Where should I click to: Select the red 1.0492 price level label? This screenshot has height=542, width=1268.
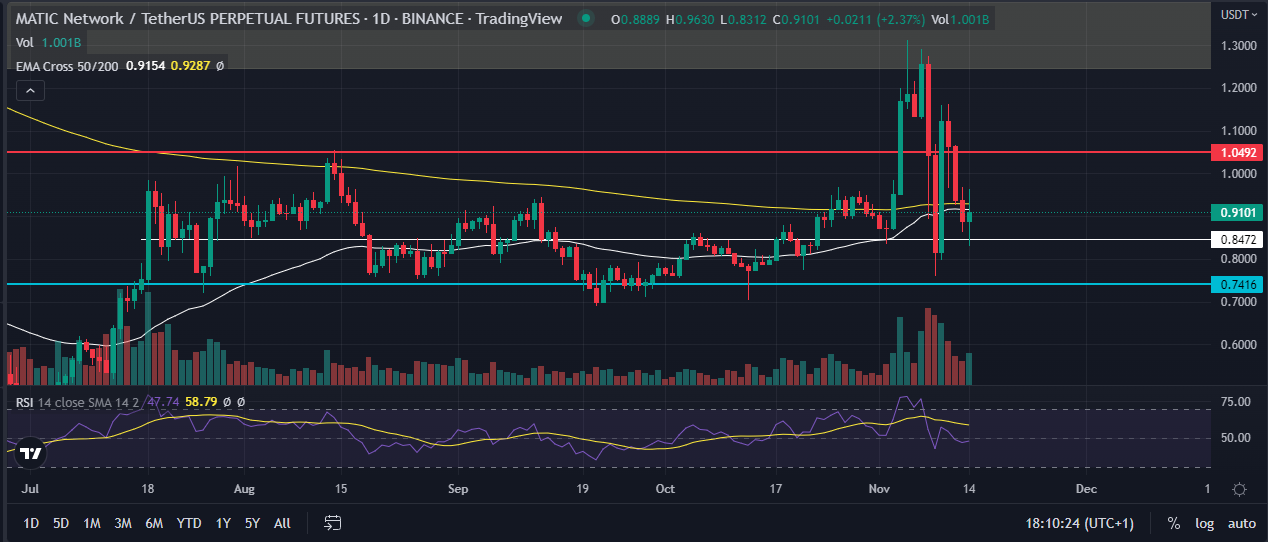point(1237,152)
